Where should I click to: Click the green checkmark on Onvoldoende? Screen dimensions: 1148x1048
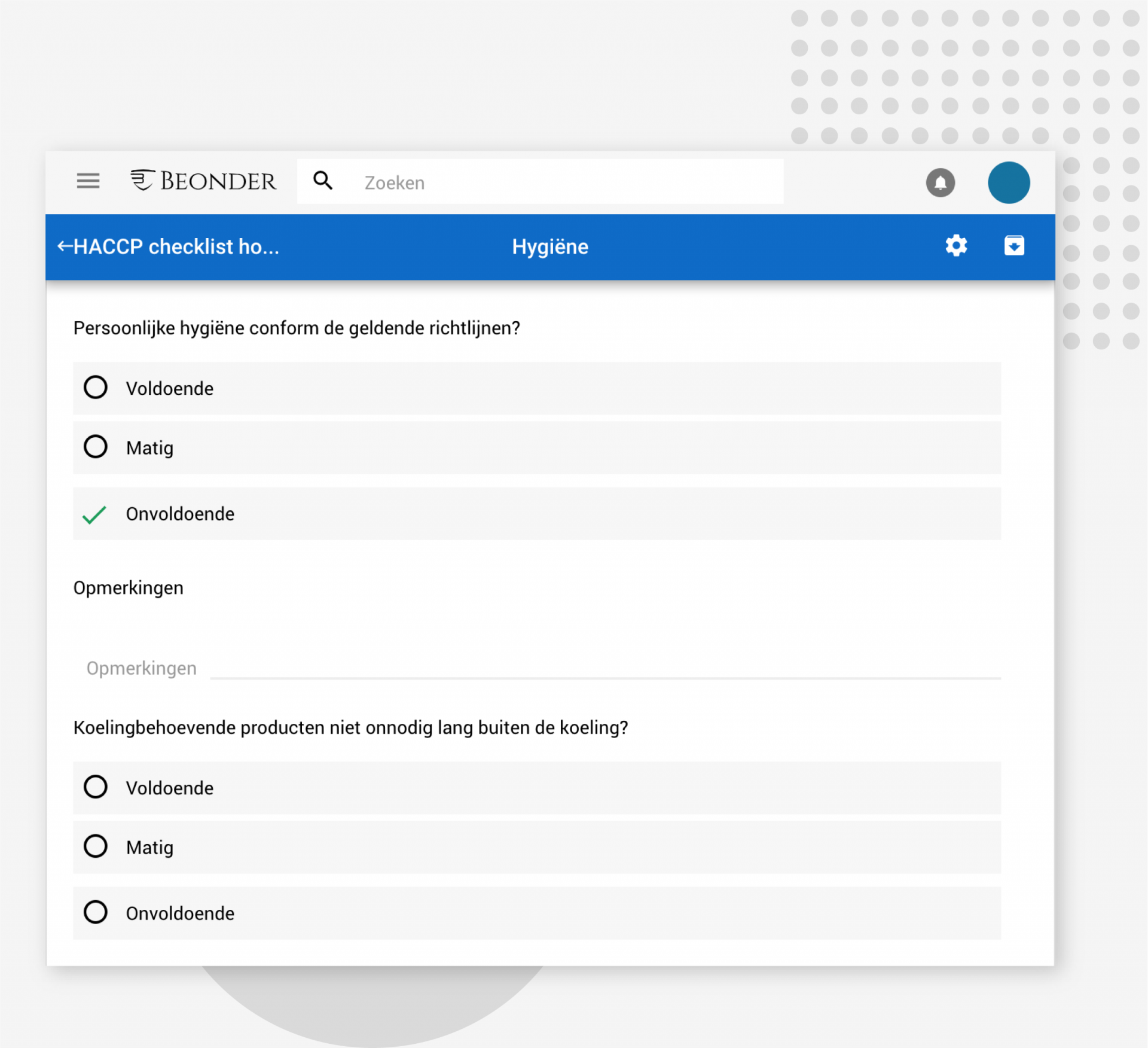(x=94, y=514)
